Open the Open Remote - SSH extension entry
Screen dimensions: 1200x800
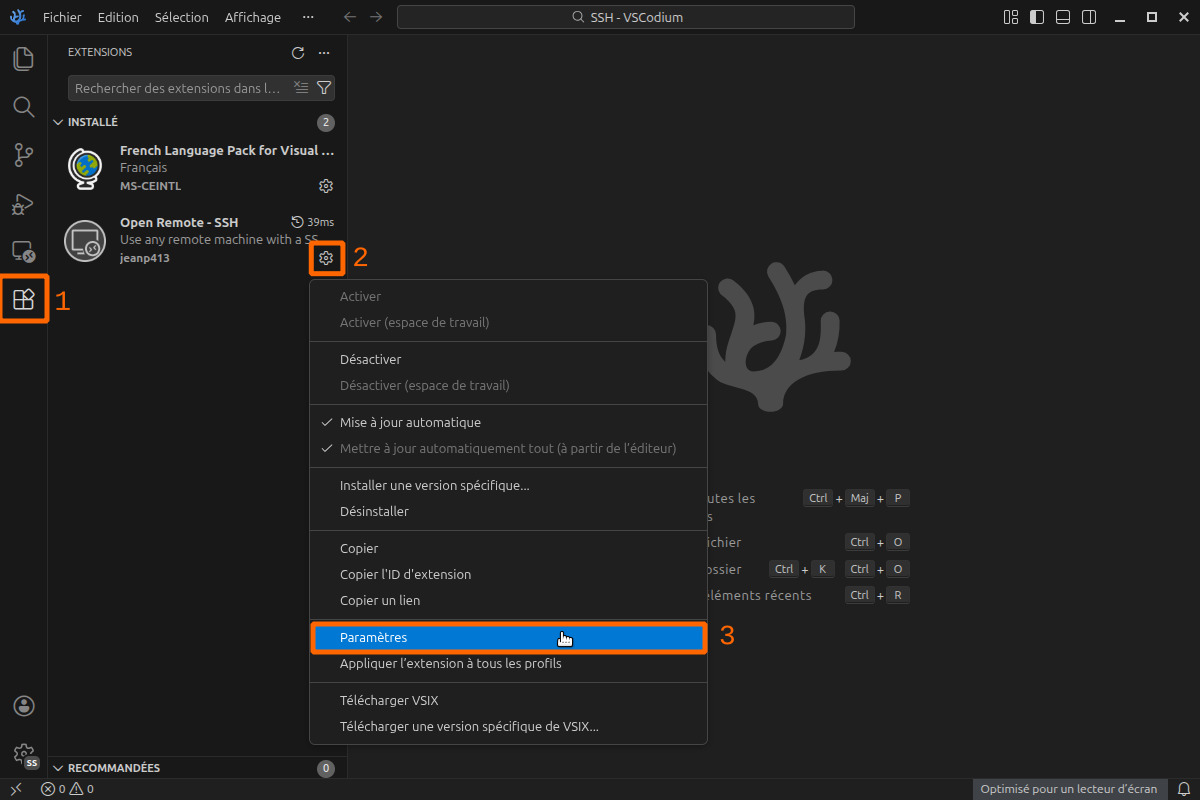pos(198,240)
